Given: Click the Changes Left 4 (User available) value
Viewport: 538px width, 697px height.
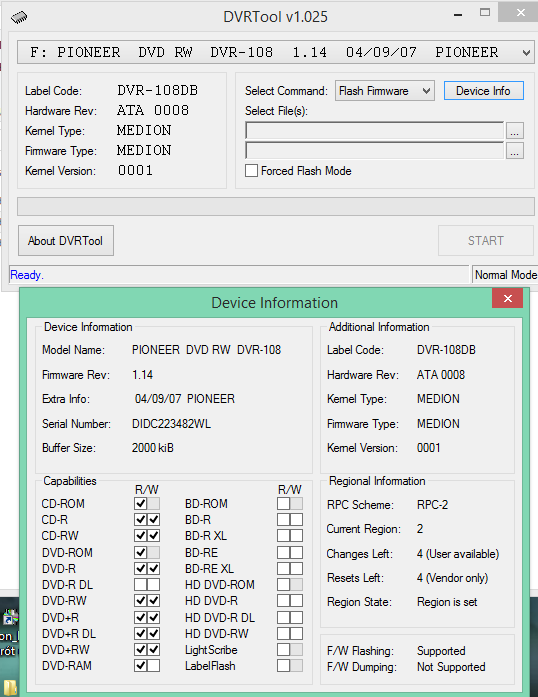Looking at the screenshot, I should pos(458,554).
